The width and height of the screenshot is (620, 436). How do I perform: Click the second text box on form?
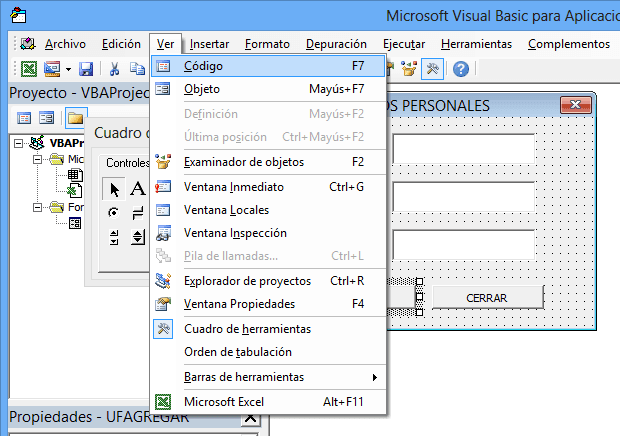[x=463, y=197]
